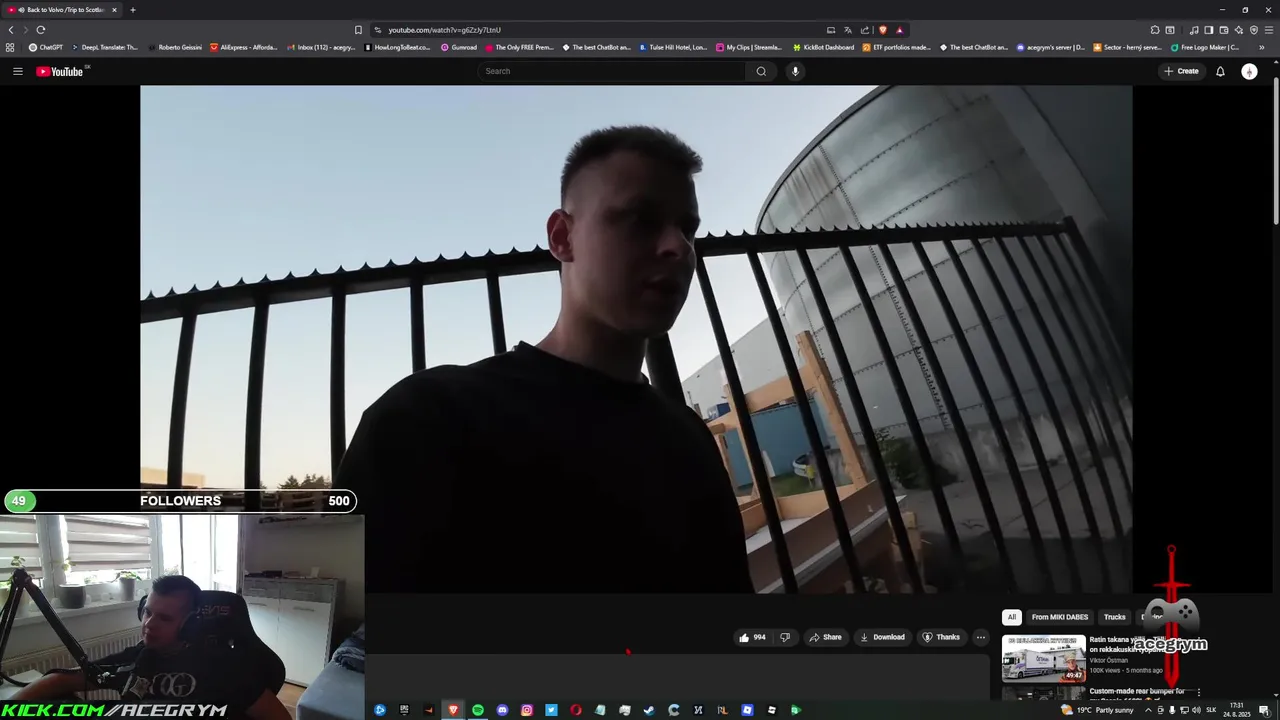Open the YouTube account avatar menu

tap(1249, 71)
